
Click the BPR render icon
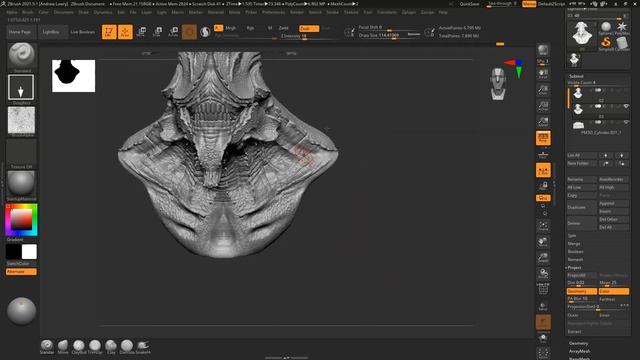pyautogui.click(x=543, y=50)
